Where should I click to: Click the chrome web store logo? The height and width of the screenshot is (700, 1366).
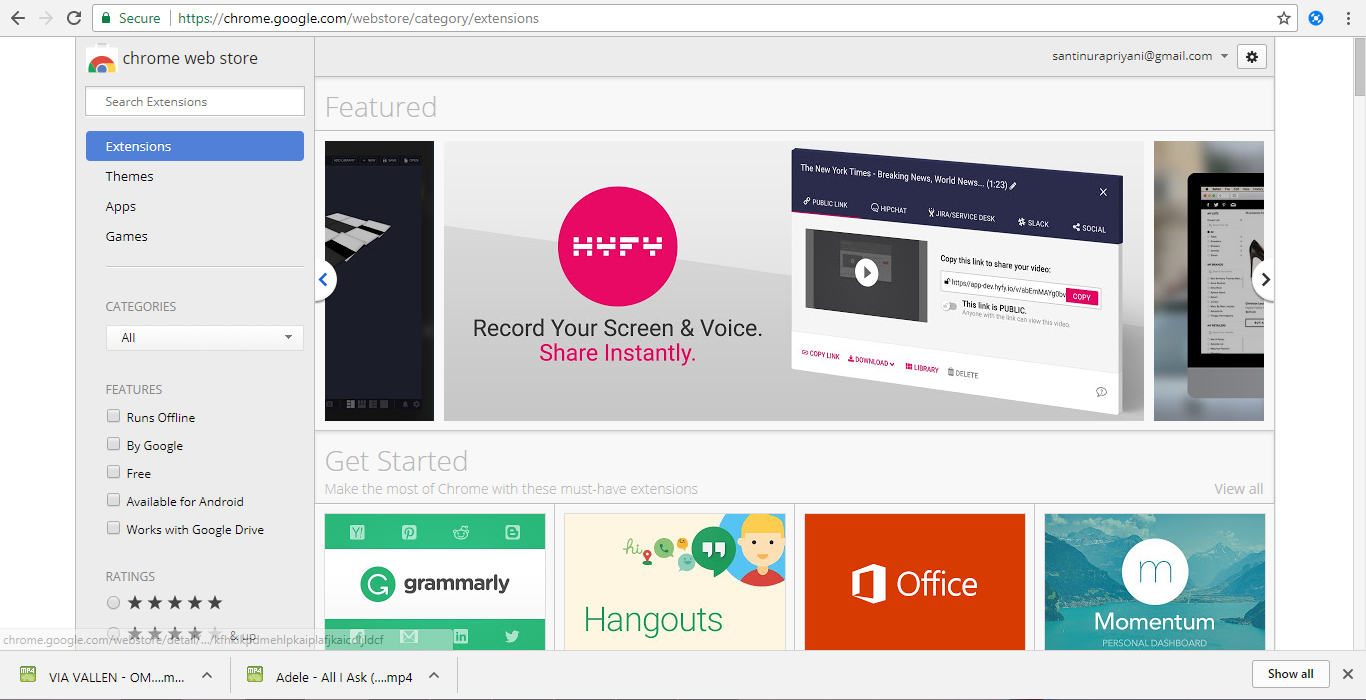(101, 60)
